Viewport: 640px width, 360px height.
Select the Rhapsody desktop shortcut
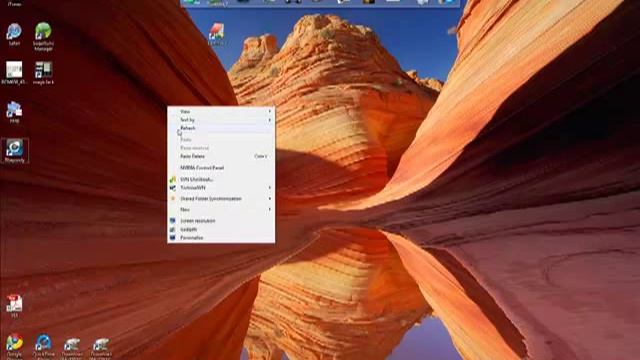point(15,151)
